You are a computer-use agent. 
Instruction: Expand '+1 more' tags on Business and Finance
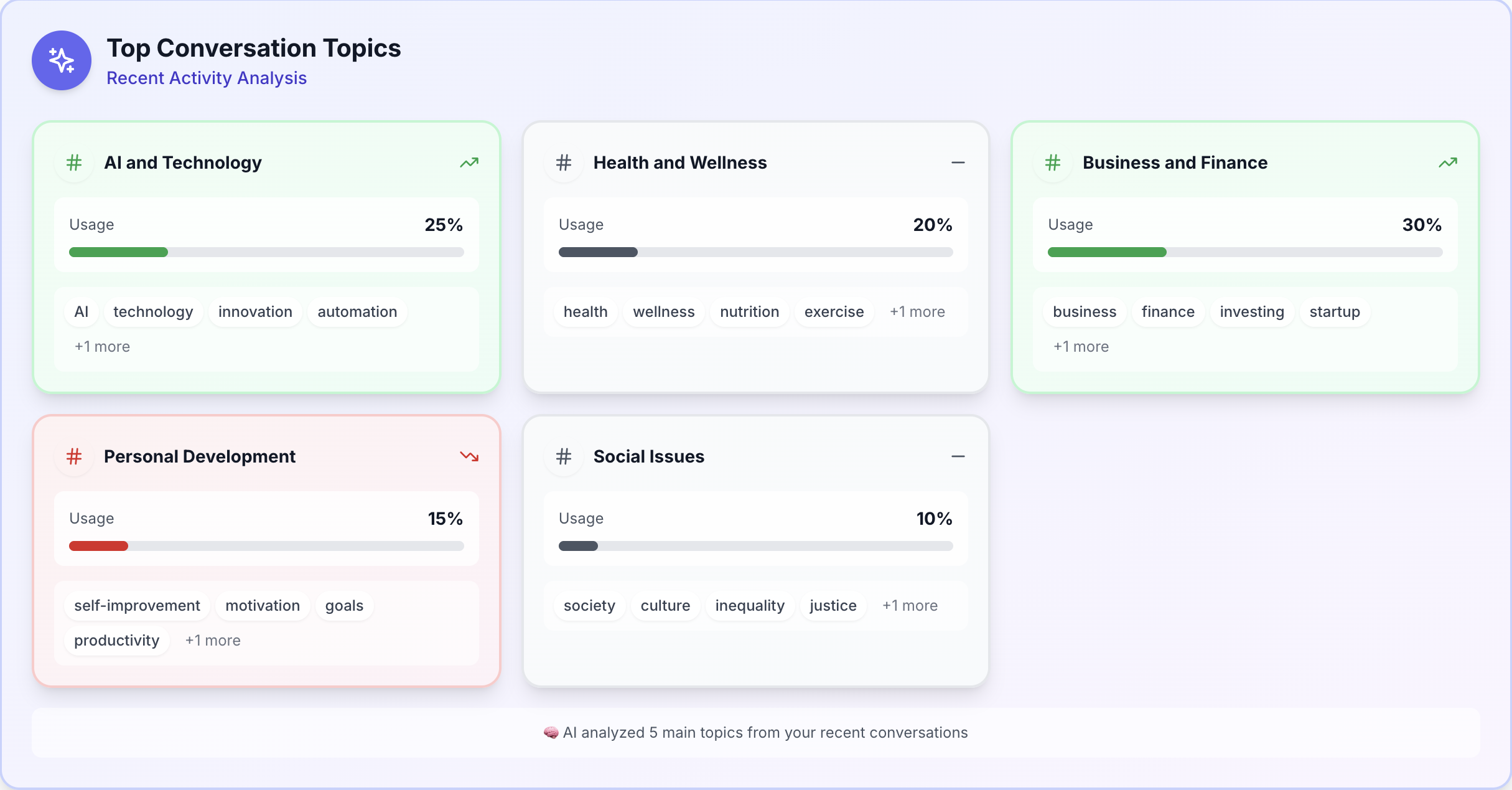tap(1081, 346)
